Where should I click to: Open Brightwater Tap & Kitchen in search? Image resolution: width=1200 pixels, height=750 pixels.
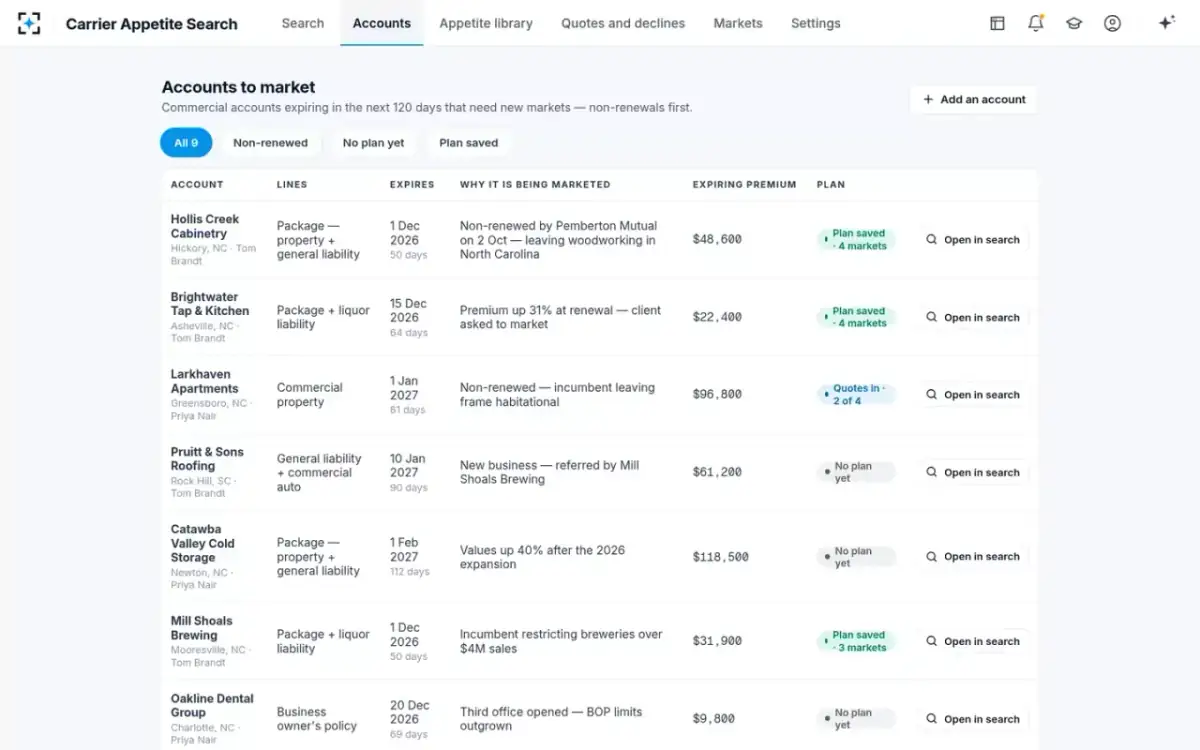coord(973,317)
